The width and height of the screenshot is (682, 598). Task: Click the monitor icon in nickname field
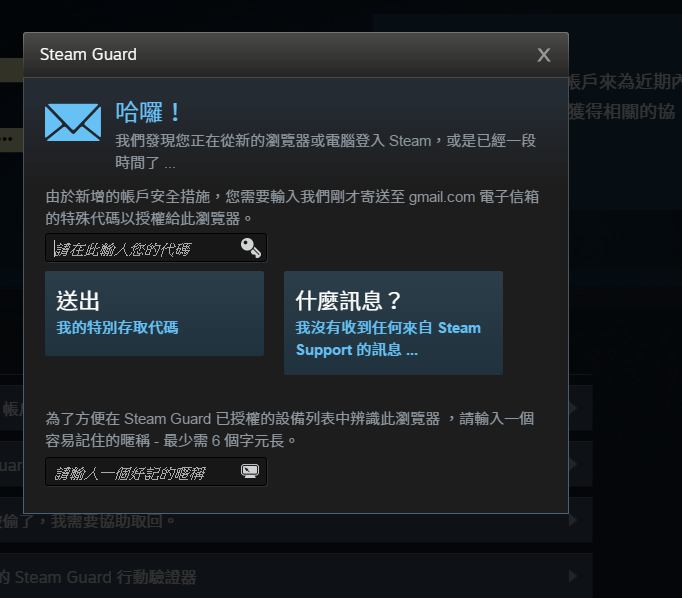[x=250, y=471]
